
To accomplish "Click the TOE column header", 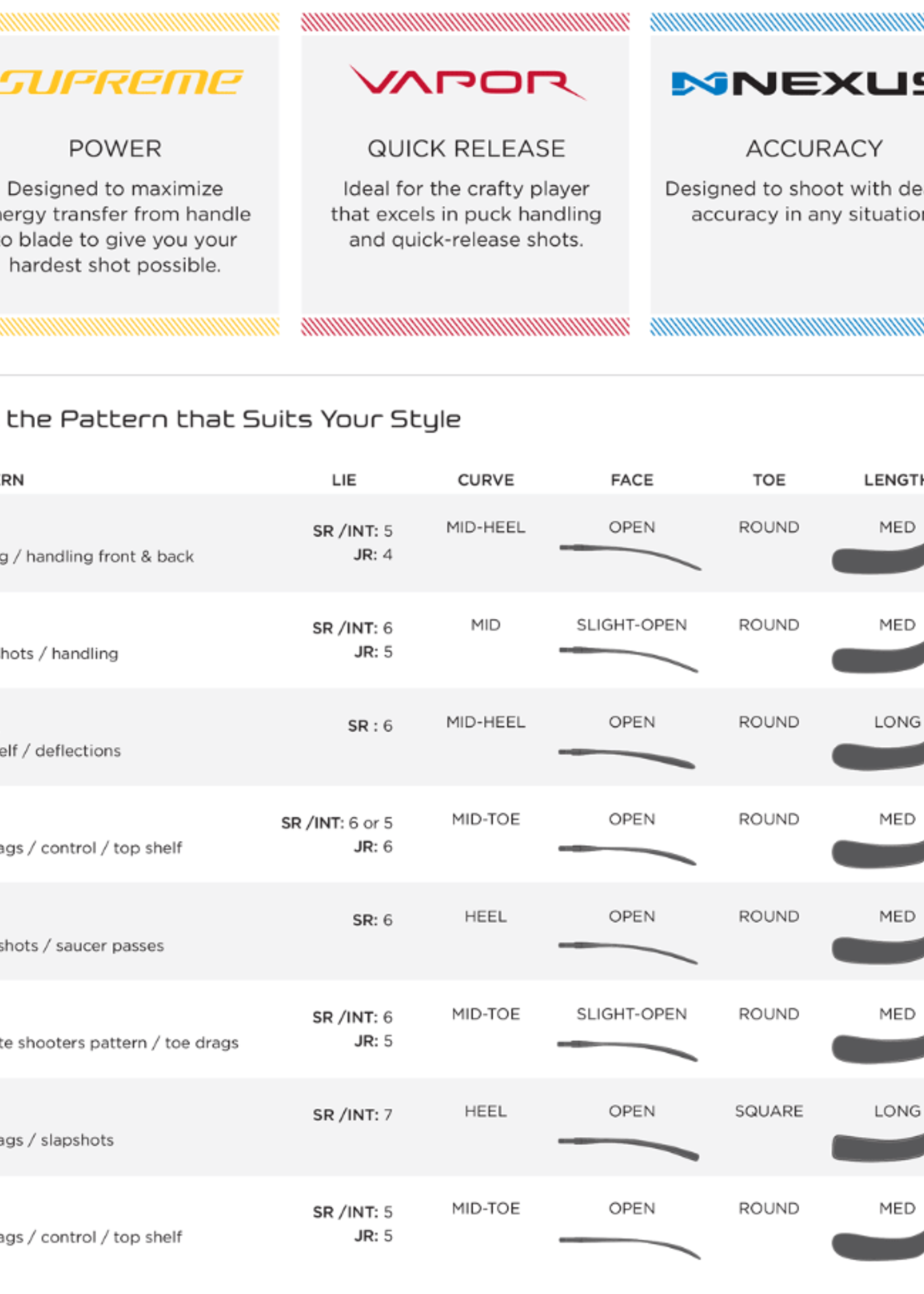I will 769,480.
